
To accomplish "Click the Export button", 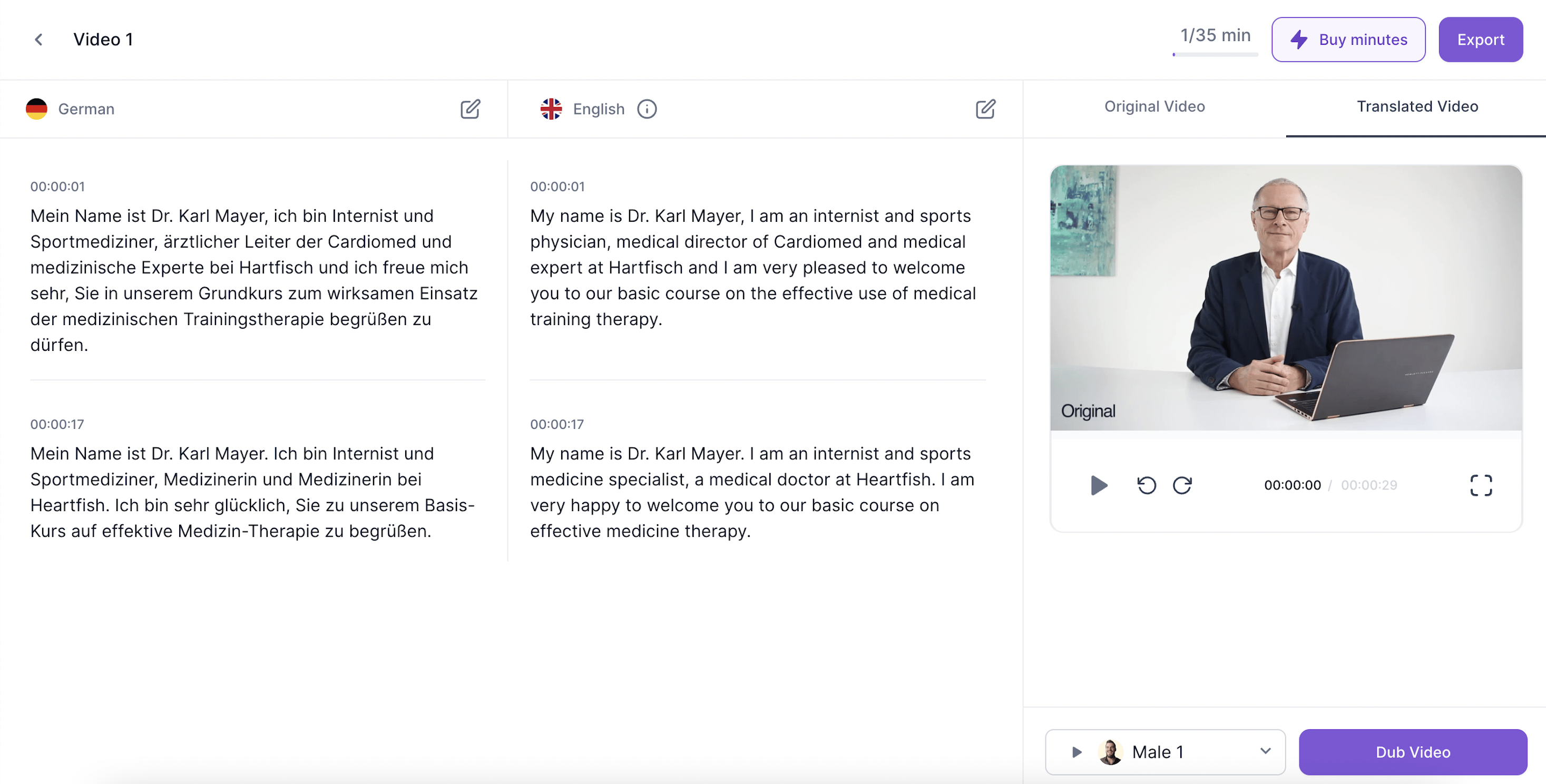I will tap(1480, 40).
